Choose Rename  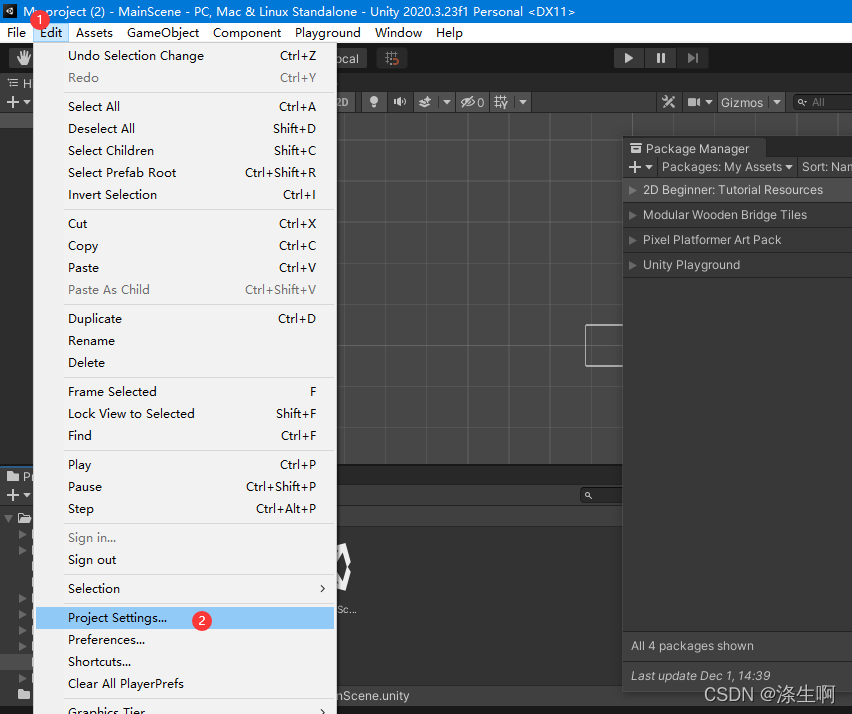pos(185,341)
